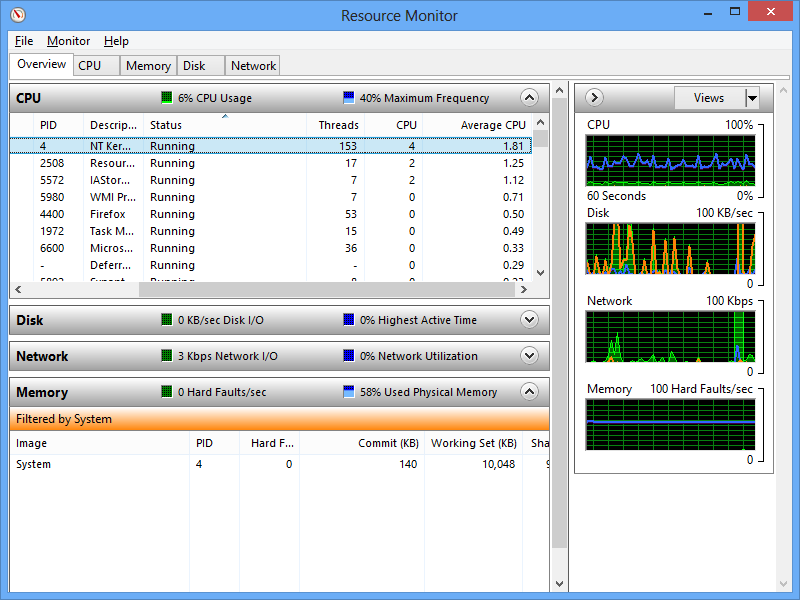Click the green CPU Usage indicator icon

tap(166, 97)
